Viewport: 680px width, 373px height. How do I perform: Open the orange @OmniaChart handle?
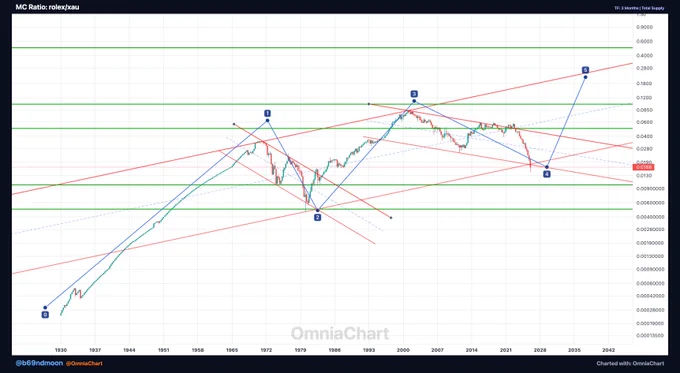pos(84,363)
